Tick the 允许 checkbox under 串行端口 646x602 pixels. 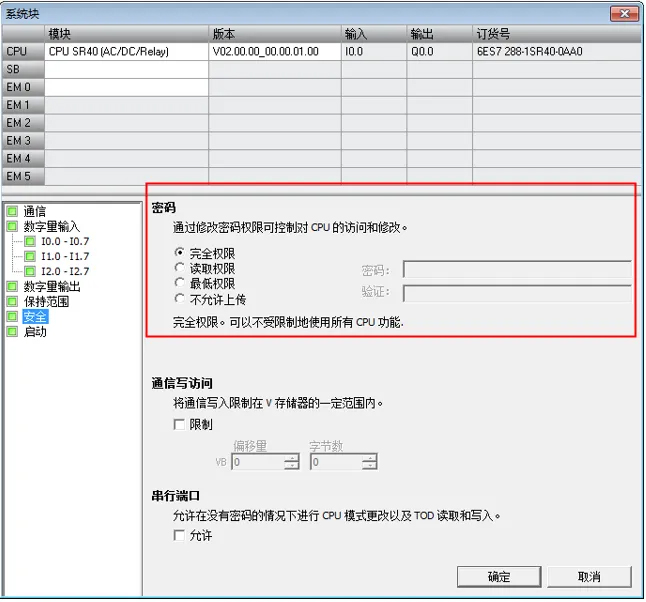coord(180,535)
